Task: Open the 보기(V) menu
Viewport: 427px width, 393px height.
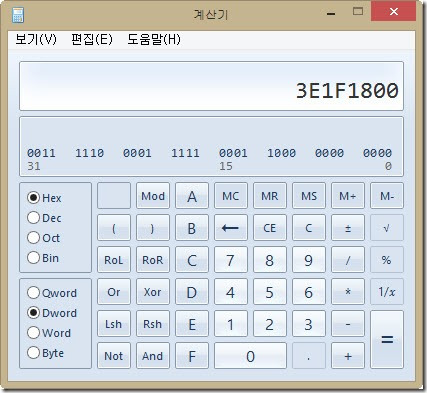Action: (x=36, y=39)
